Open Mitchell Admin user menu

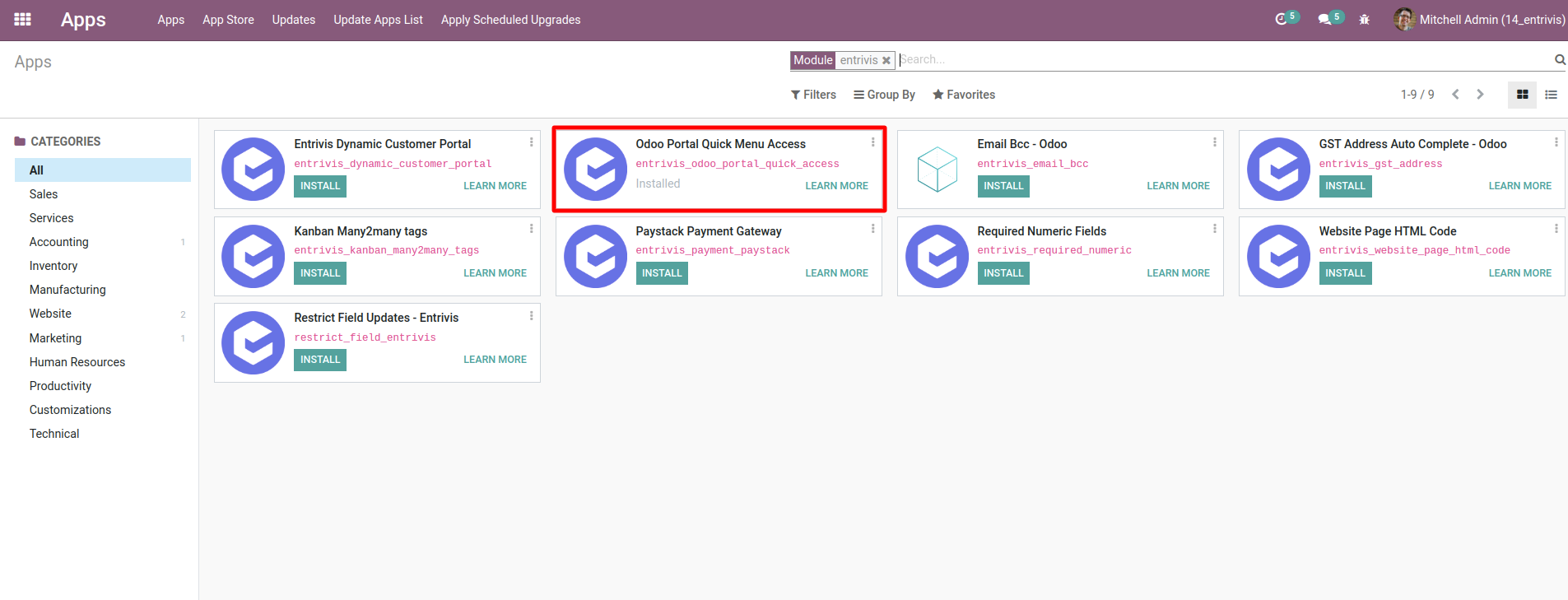tap(1479, 20)
